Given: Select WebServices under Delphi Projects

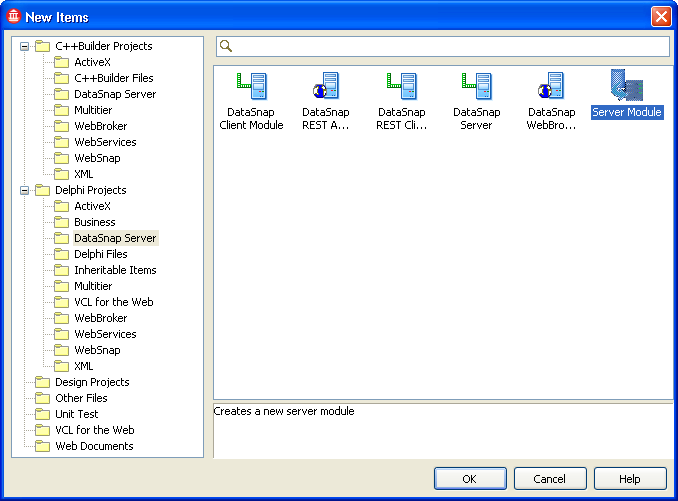Looking at the screenshot, I should [105, 334].
